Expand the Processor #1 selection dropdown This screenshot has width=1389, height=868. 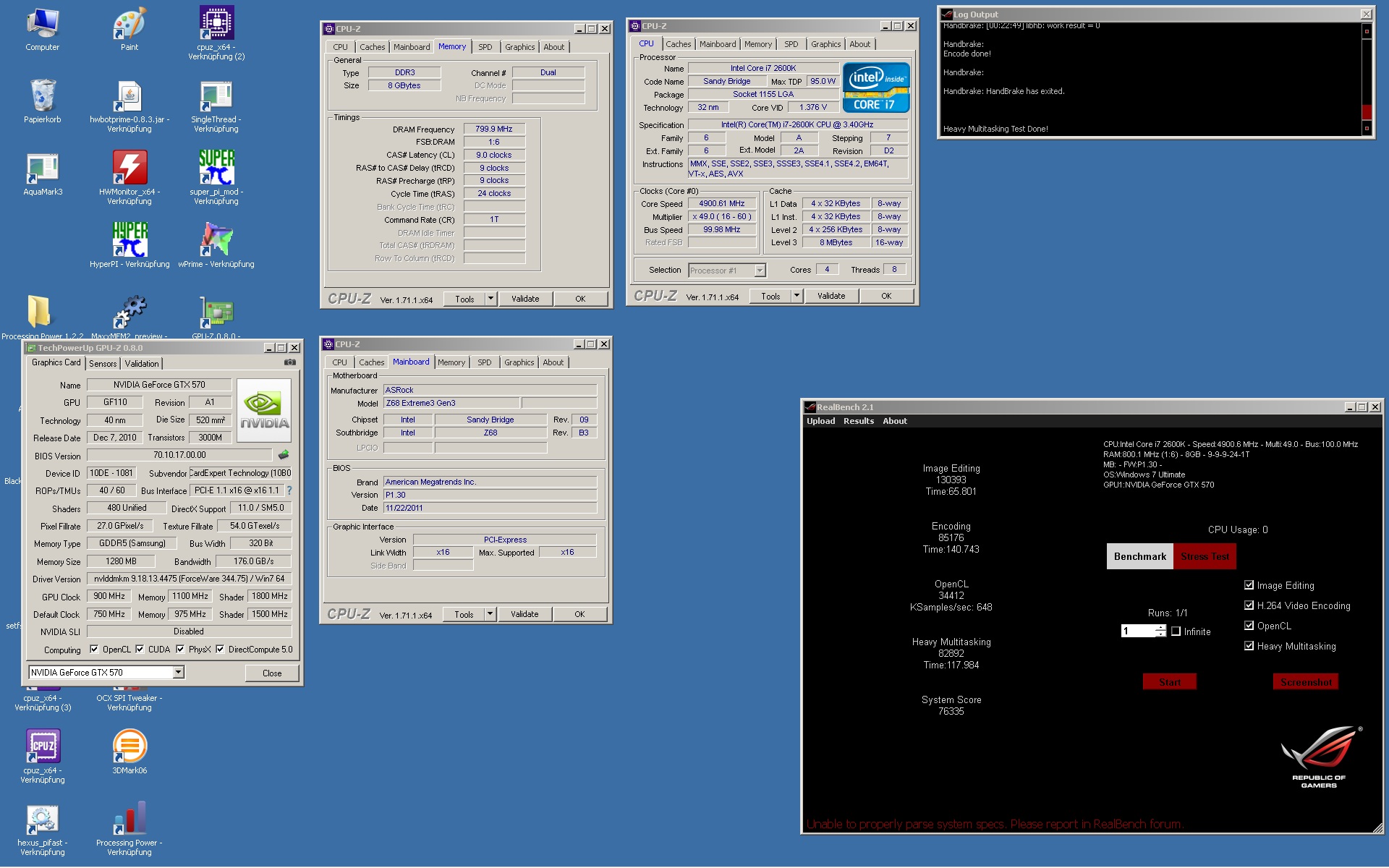(x=760, y=270)
